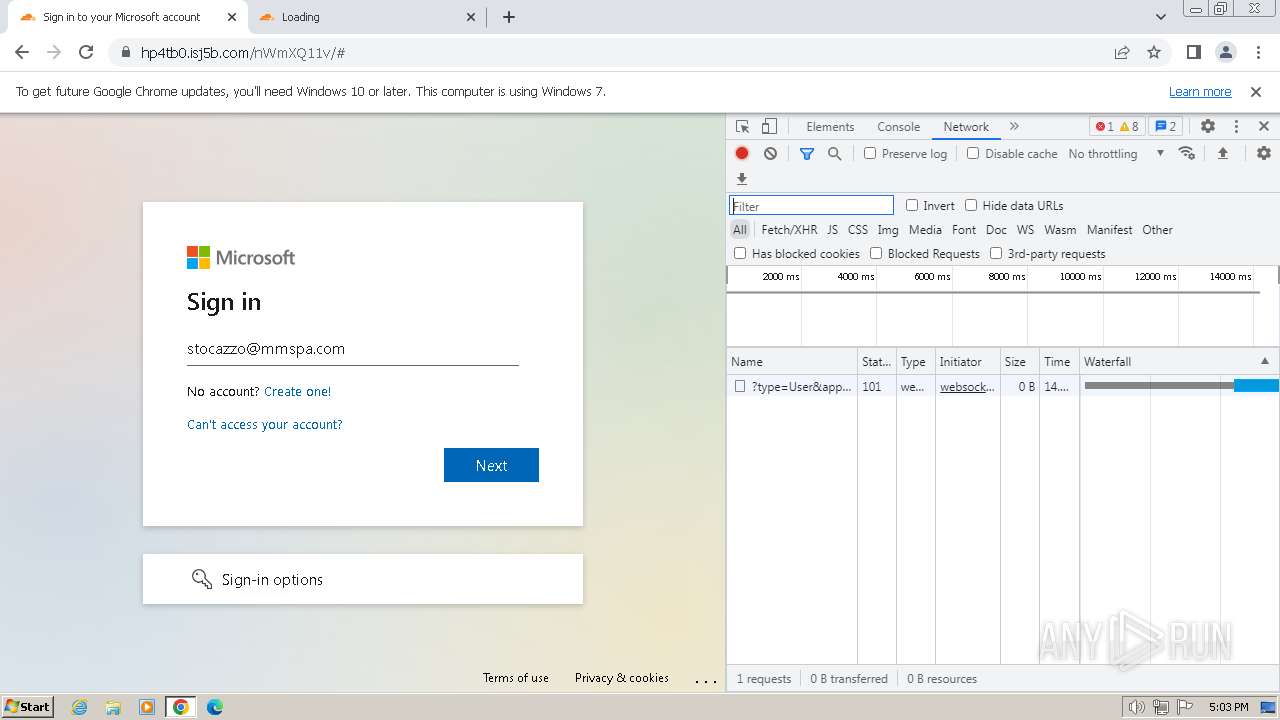1280x720 pixels.
Task: Follow the Create one! link
Action: pyautogui.click(x=297, y=391)
